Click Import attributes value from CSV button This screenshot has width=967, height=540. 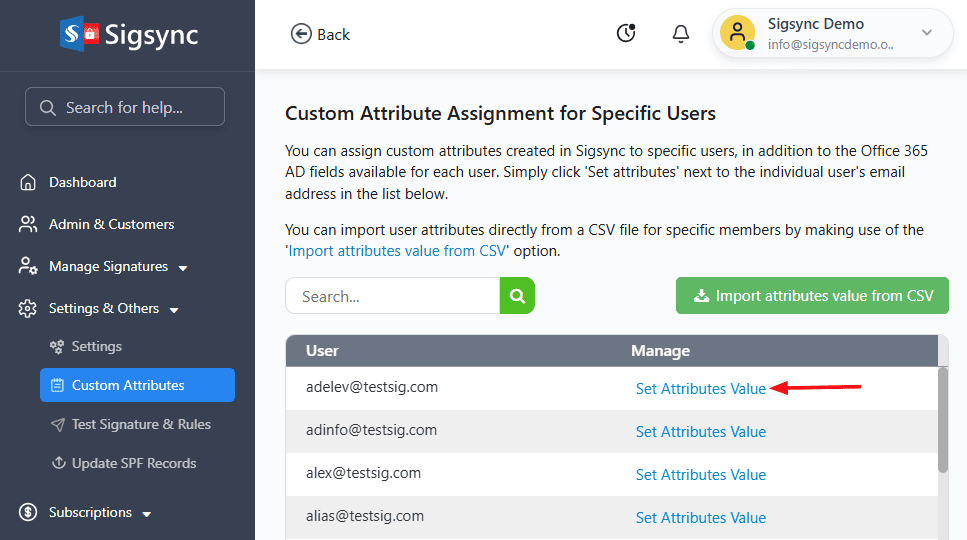812,296
